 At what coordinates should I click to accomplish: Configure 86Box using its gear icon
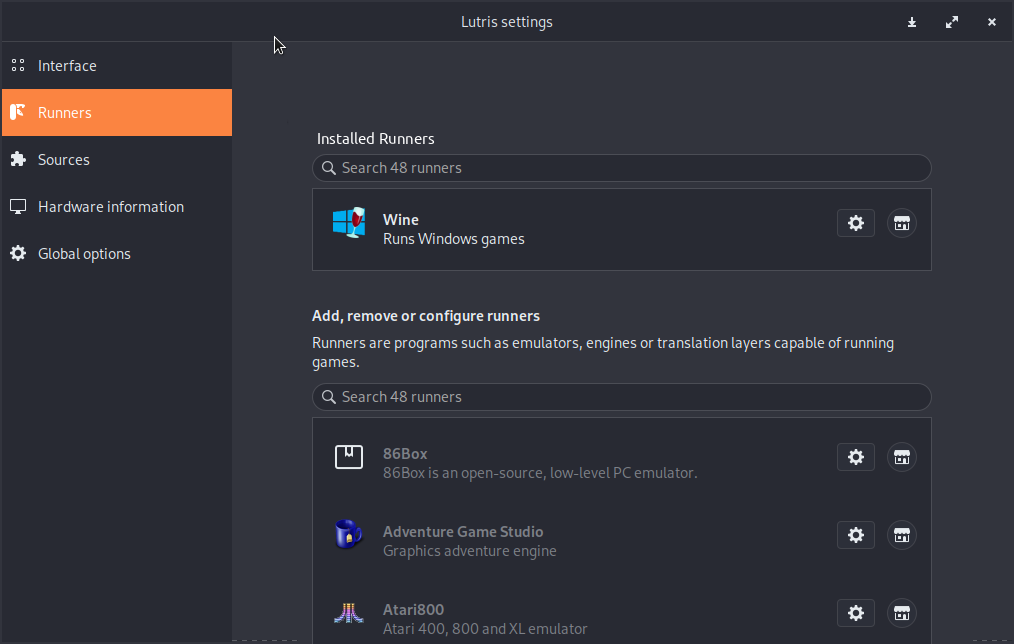[x=855, y=457]
